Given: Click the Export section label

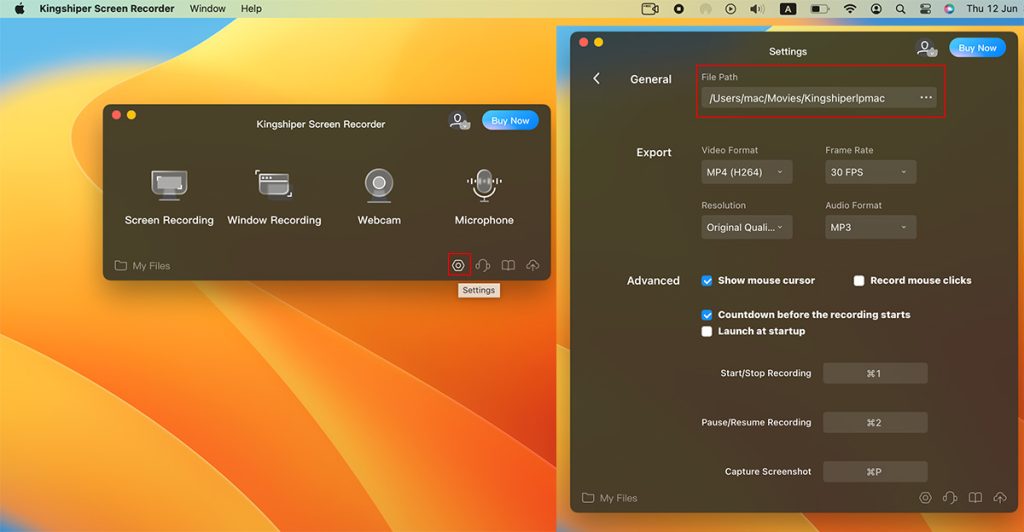Looking at the screenshot, I should pos(654,152).
